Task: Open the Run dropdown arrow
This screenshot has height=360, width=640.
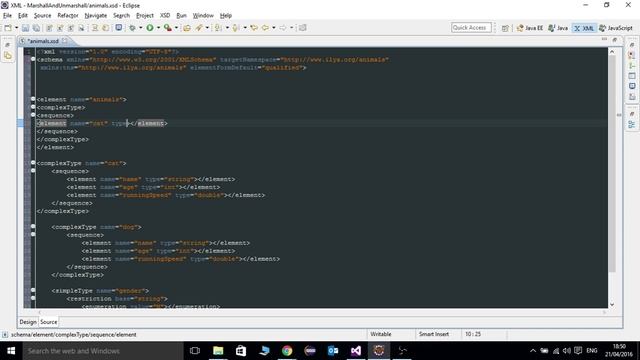Action: [158, 28]
